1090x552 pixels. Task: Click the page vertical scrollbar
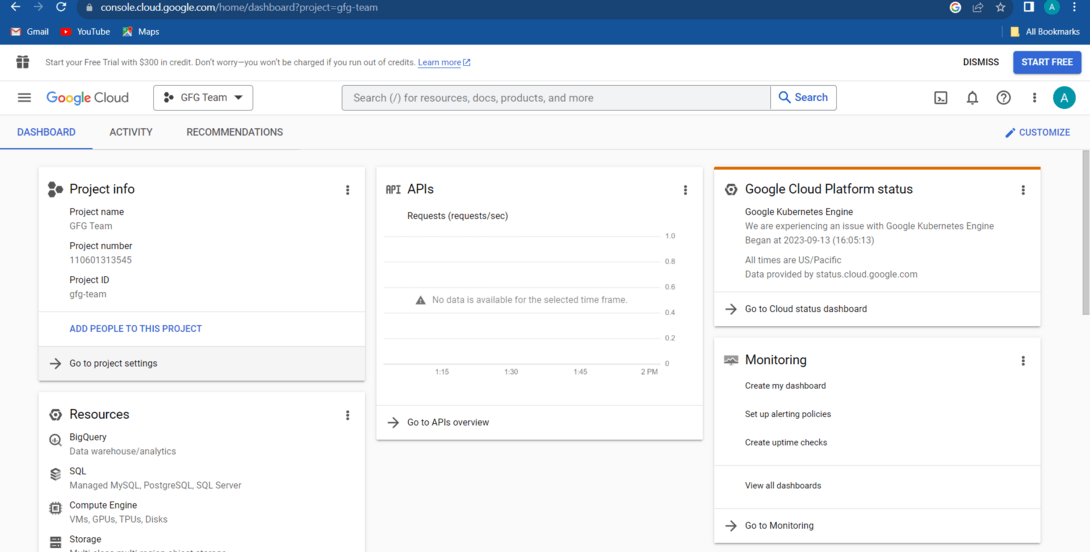pyautogui.click(x=1085, y=230)
